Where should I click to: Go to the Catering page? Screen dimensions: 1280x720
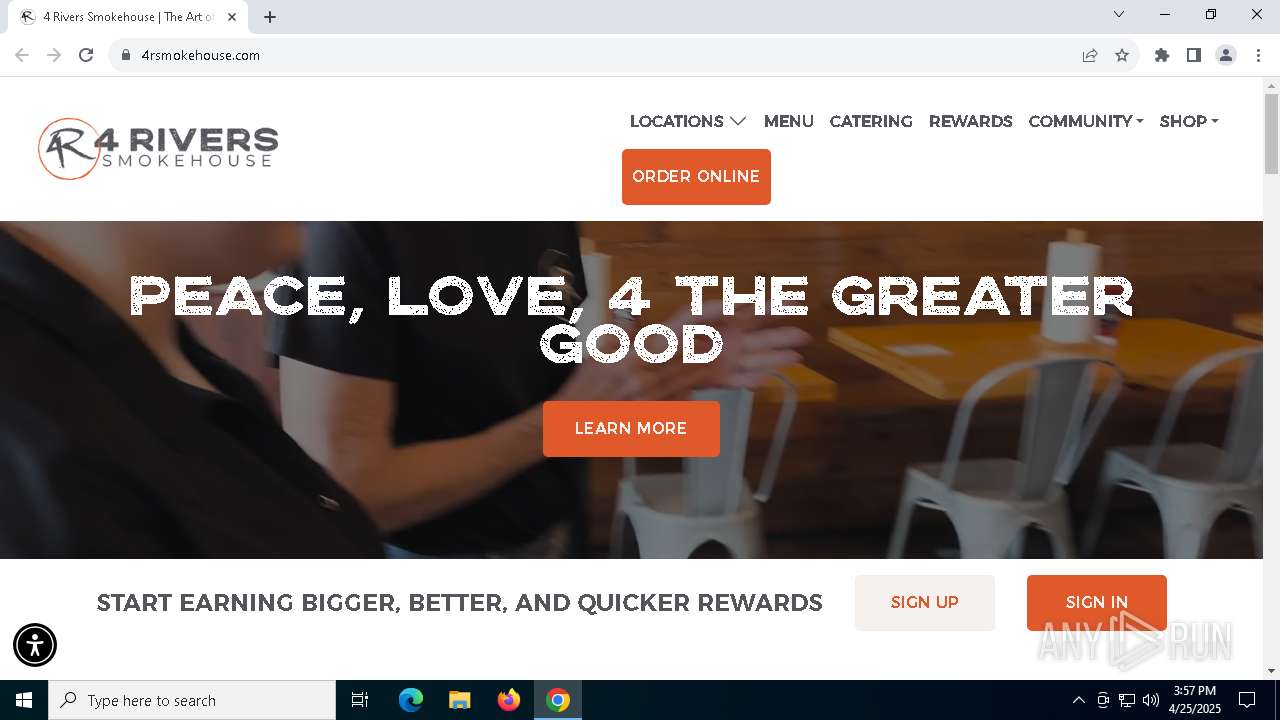point(871,121)
